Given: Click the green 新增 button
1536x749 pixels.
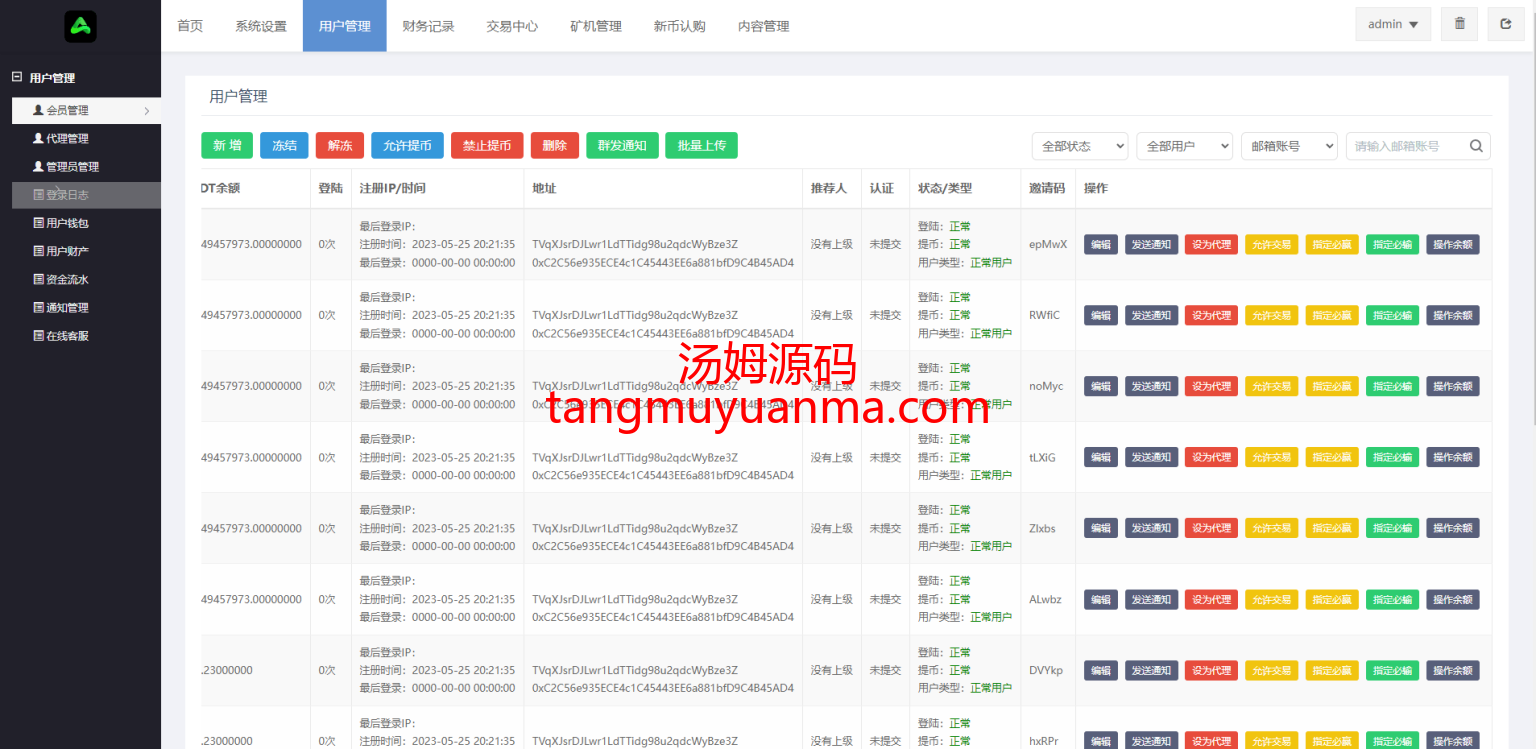Looking at the screenshot, I should pyautogui.click(x=227, y=146).
